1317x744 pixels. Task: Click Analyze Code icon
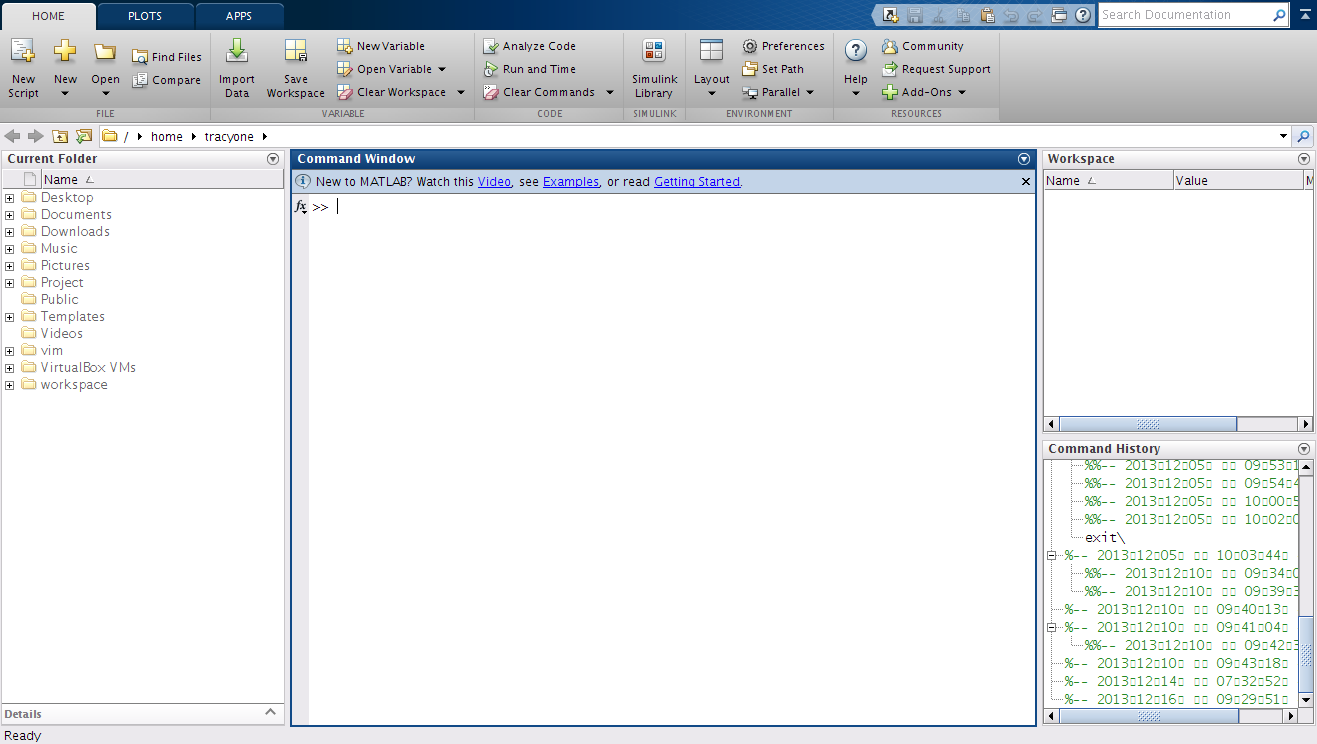pyautogui.click(x=491, y=46)
